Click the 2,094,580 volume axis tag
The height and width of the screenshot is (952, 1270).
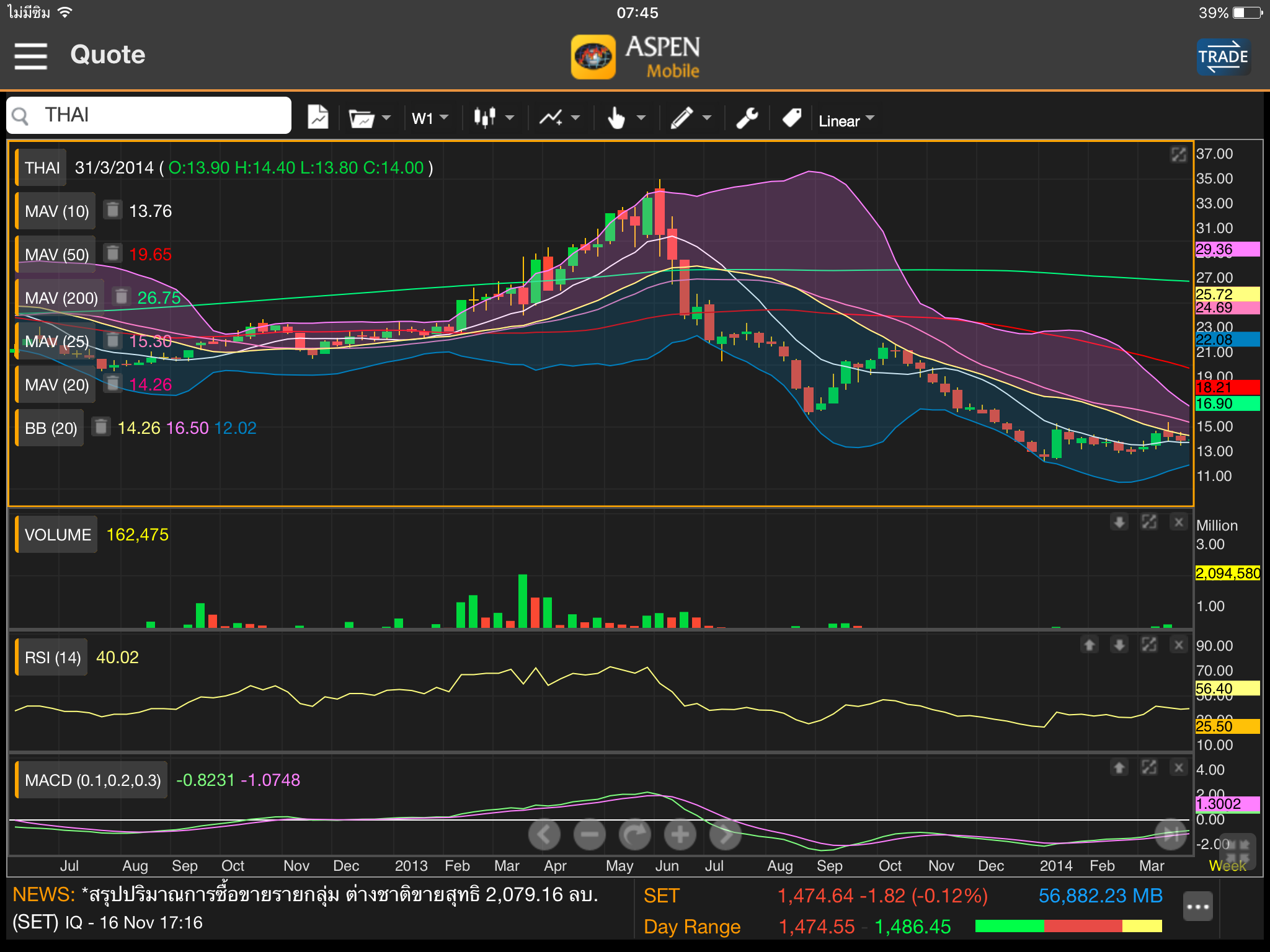(x=1227, y=573)
